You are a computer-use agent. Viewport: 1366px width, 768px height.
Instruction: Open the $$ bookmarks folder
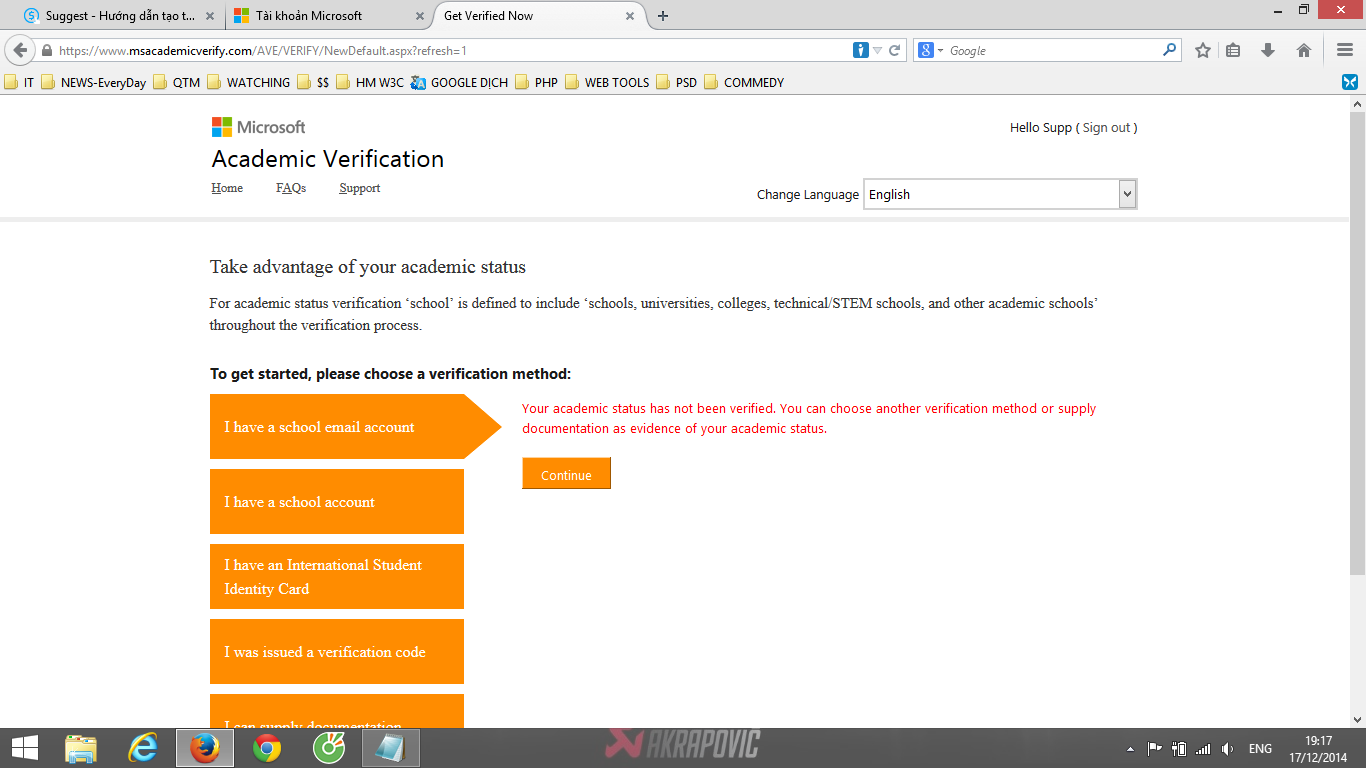coord(313,83)
